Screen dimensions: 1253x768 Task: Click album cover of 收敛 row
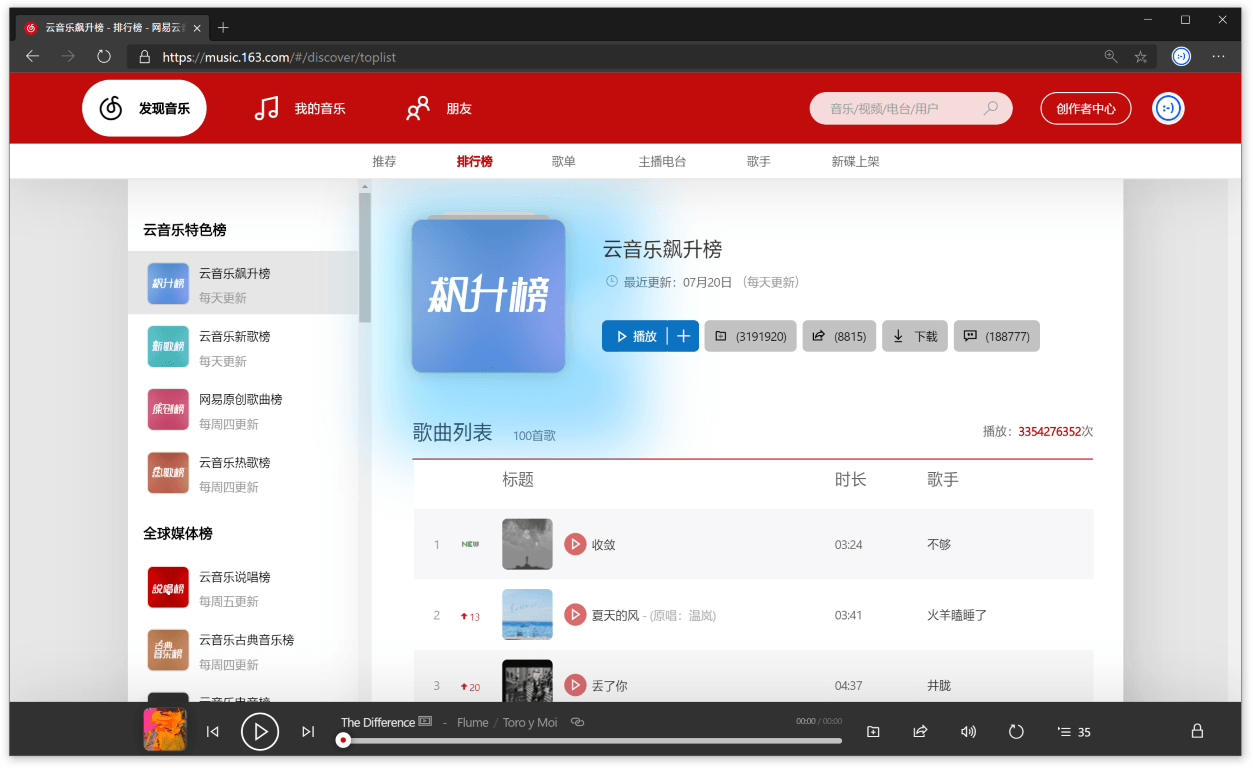527,544
